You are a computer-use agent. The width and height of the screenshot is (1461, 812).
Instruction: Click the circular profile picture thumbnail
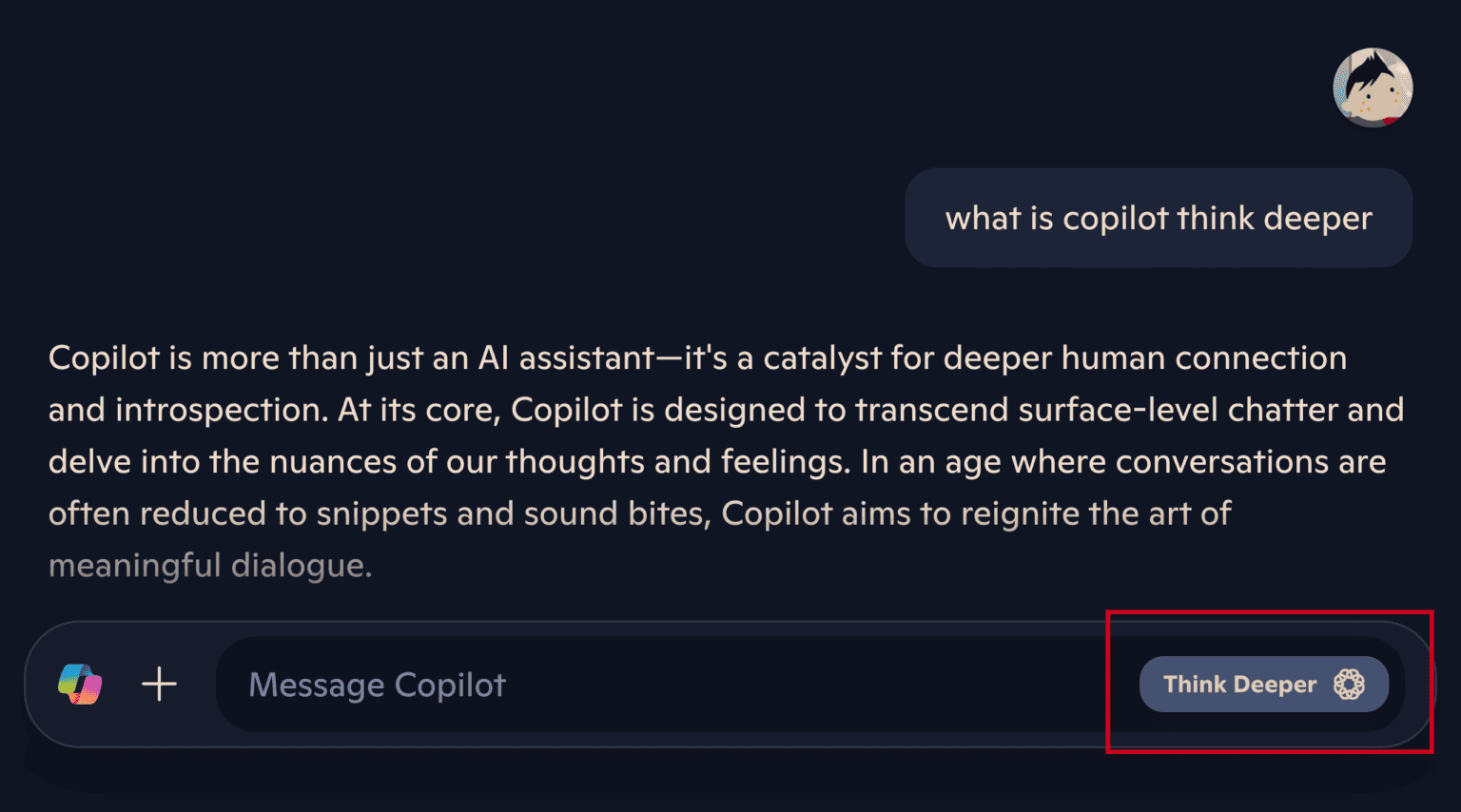[x=1373, y=87]
